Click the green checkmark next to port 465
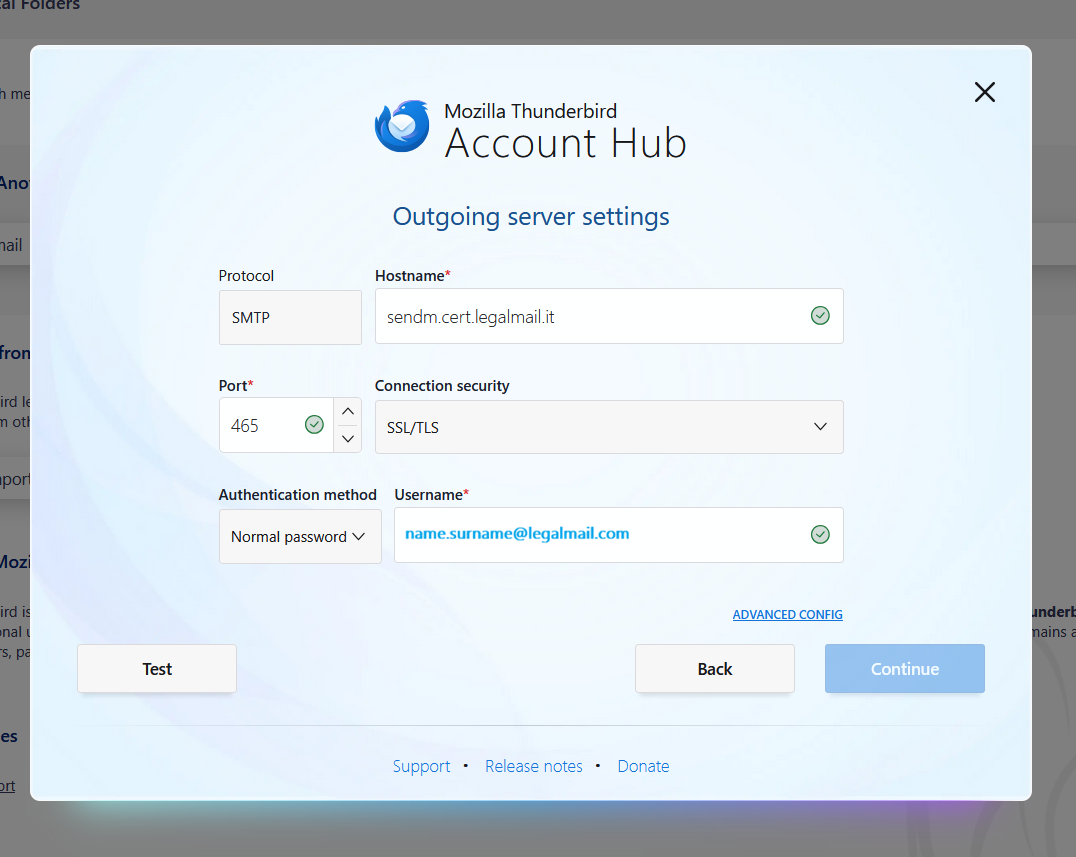This screenshot has width=1076, height=857. point(314,425)
